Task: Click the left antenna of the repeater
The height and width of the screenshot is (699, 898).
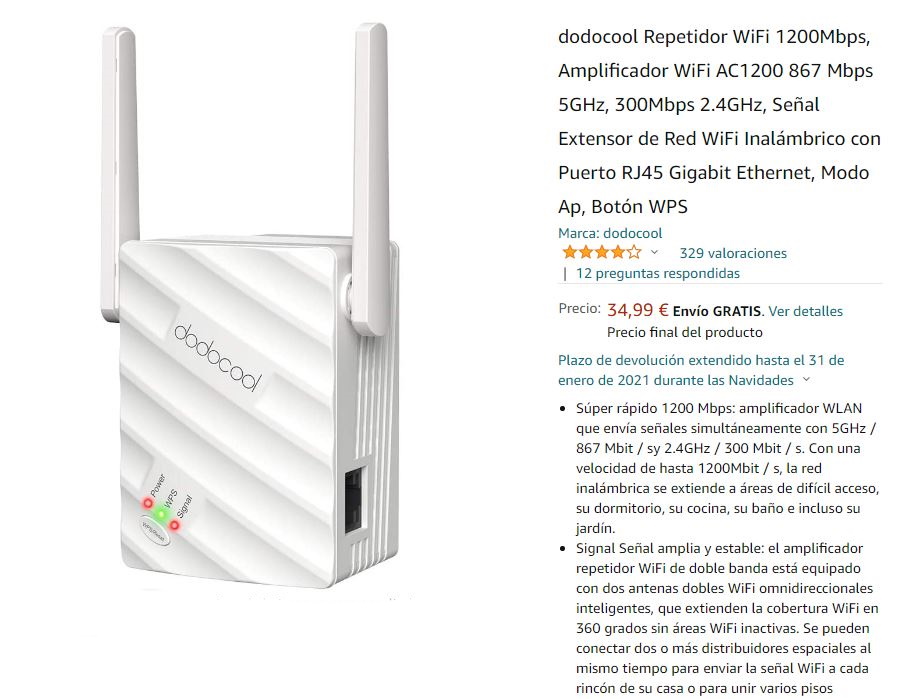Action: [120, 172]
